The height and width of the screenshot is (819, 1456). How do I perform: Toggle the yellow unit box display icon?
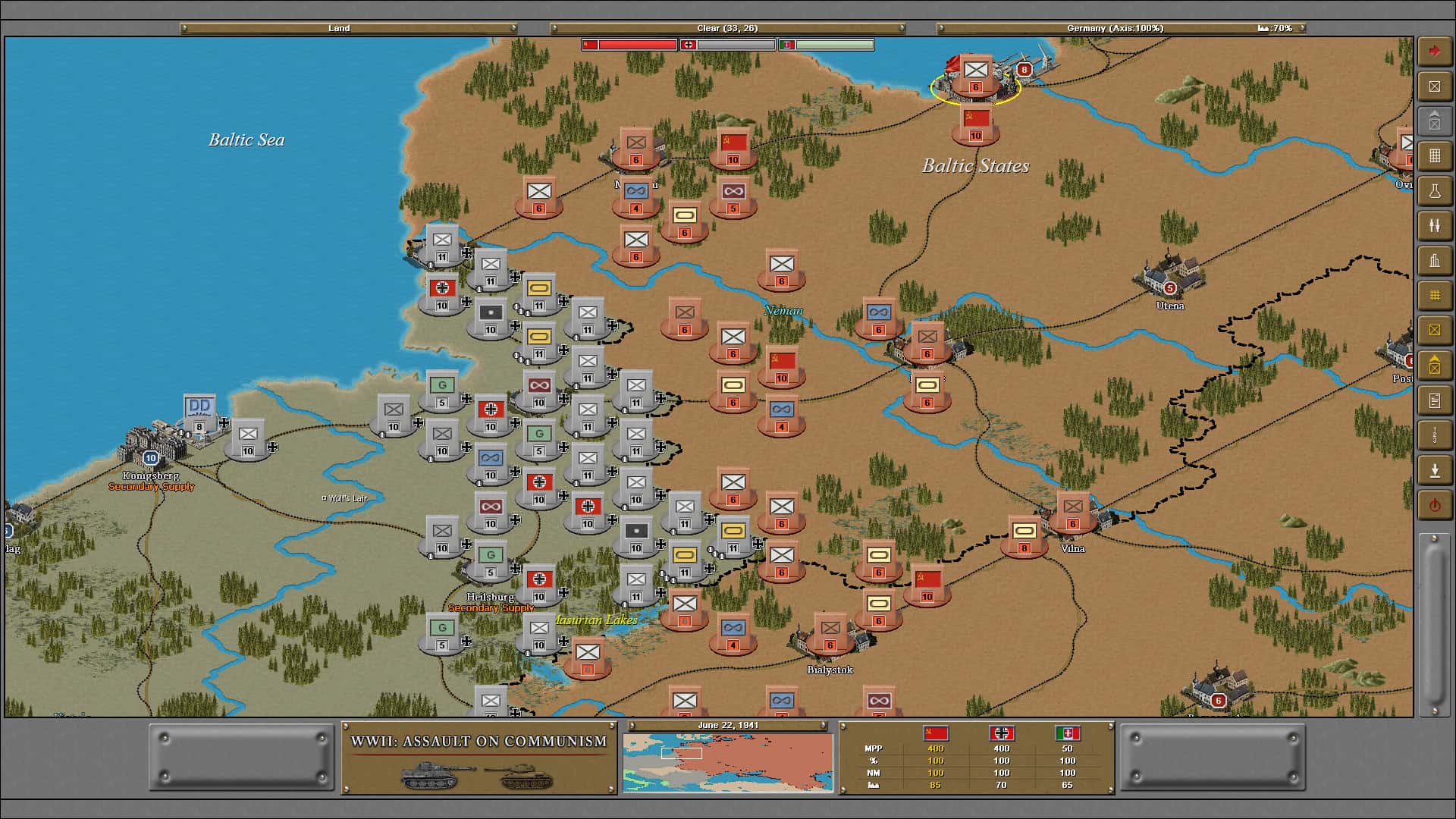point(1434,330)
